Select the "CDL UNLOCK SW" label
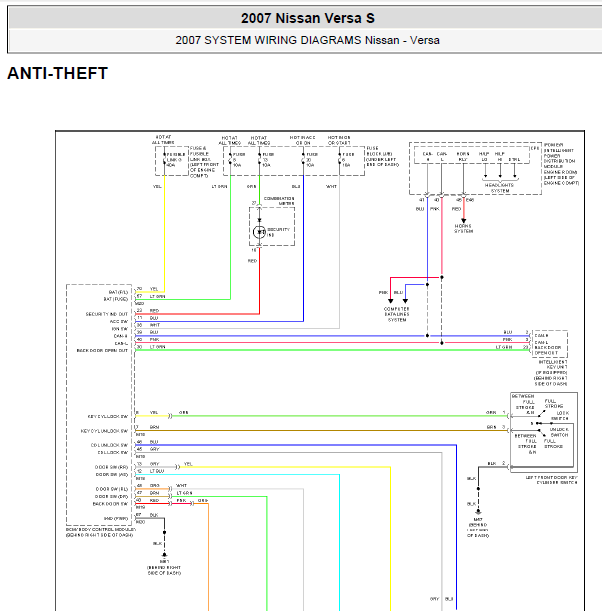Screen dimensions: 602x611 point(109,445)
